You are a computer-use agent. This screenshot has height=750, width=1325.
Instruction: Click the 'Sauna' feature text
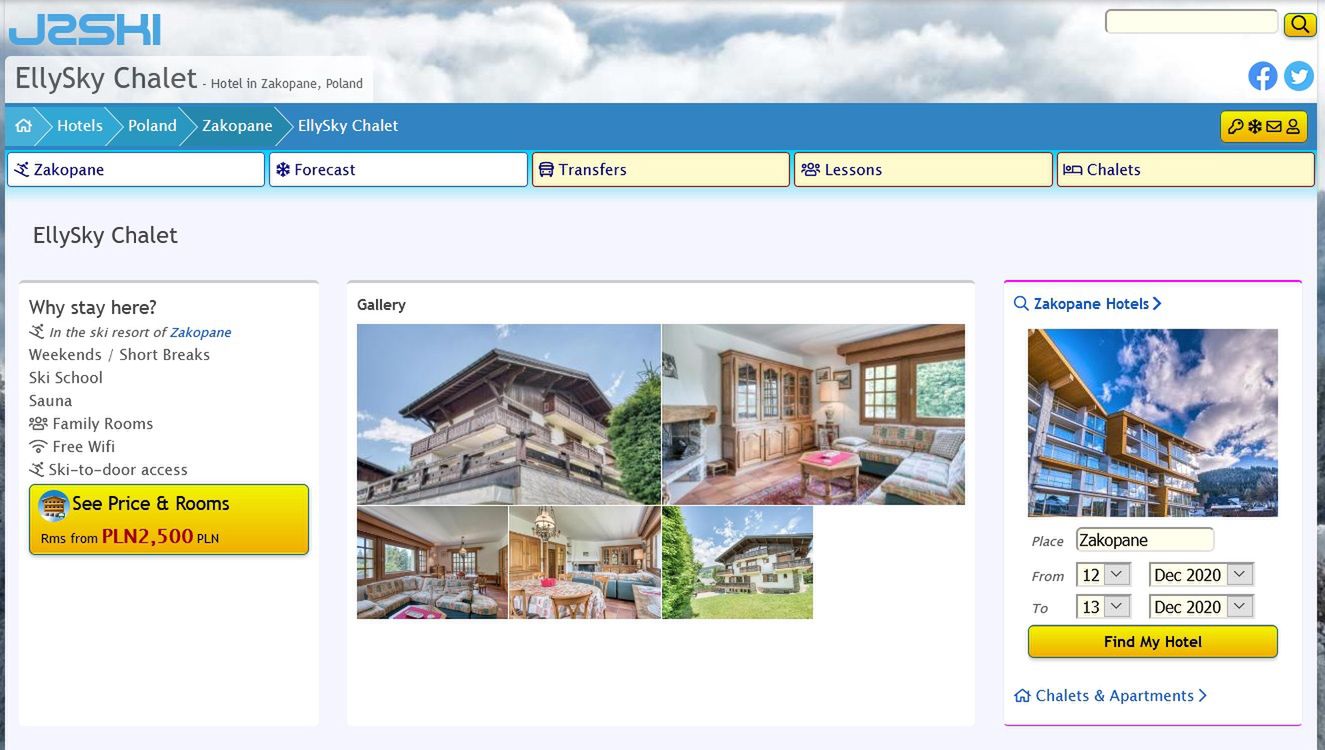pyautogui.click(x=51, y=401)
